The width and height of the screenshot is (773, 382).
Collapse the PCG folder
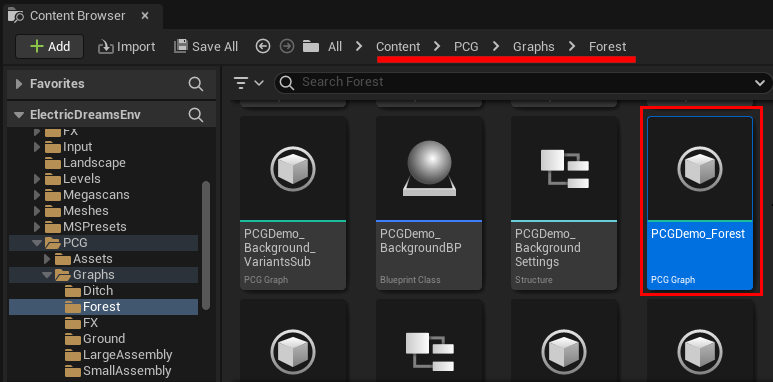pos(37,243)
